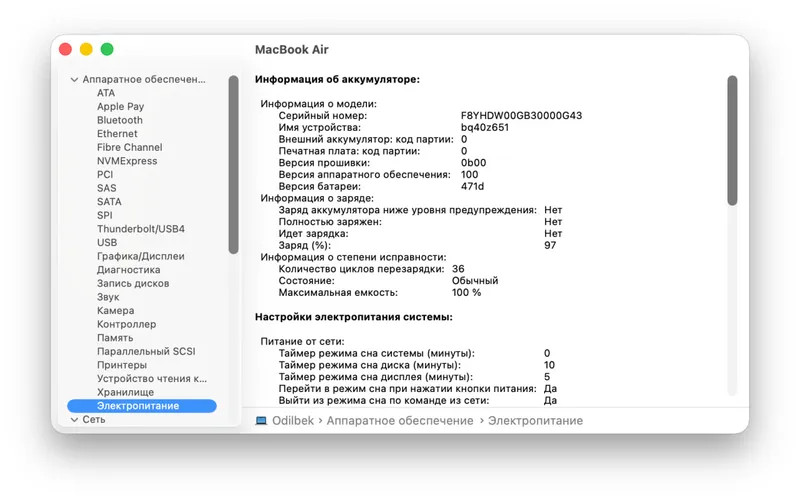Select Параллельный SCSI entry
Image resolution: width=800 pixels, height=501 pixels.
pos(146,352)
